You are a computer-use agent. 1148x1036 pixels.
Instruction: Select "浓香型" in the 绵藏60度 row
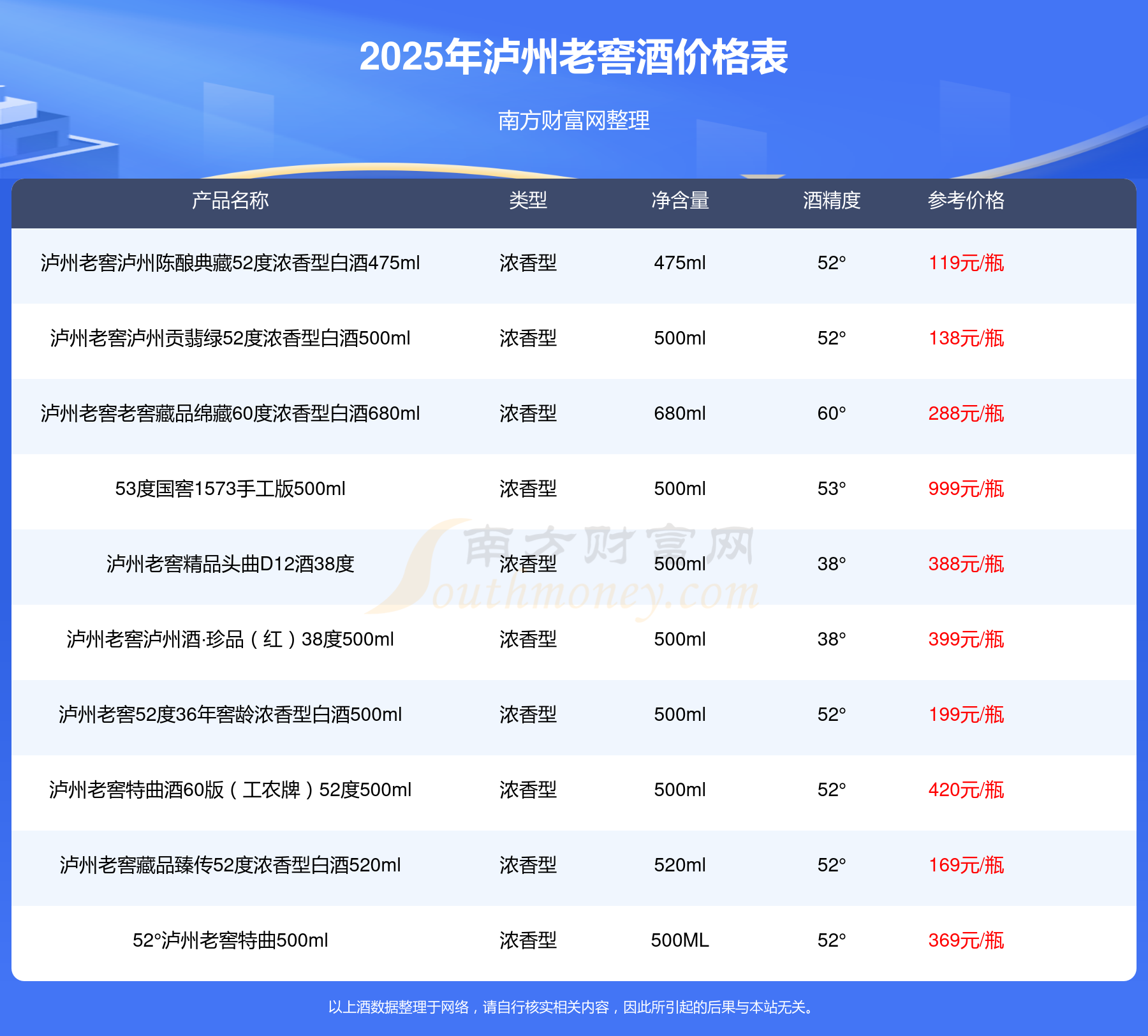pos(528,413)
